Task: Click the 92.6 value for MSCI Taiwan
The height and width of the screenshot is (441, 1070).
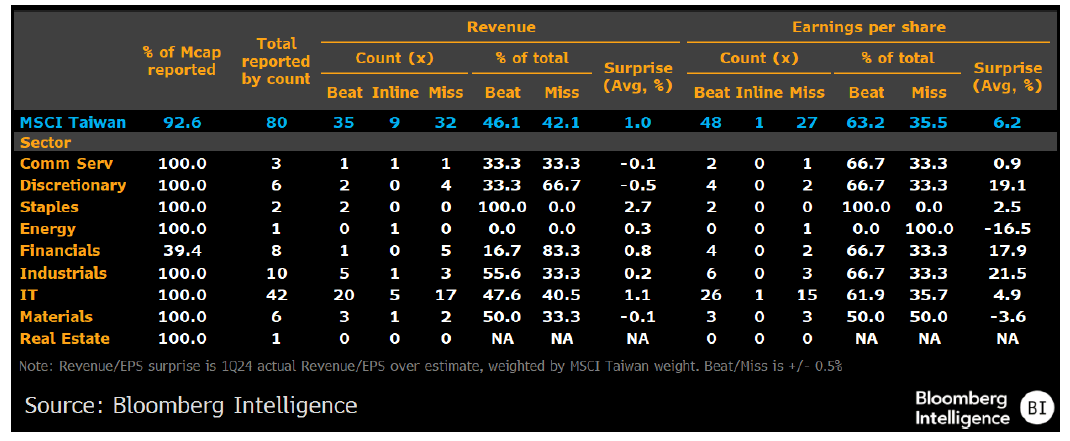Action: coord(182,123)
